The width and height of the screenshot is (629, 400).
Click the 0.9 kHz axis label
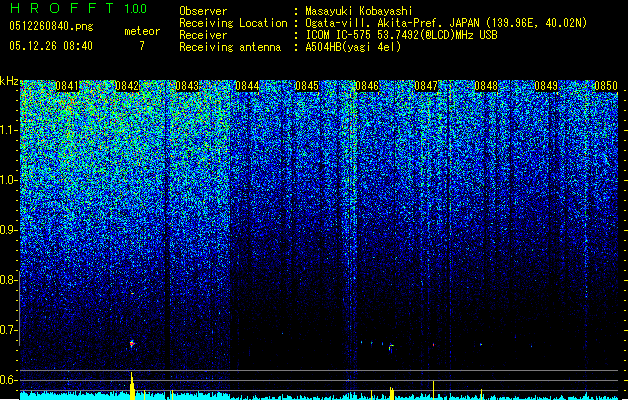click(x=9, y=230)
